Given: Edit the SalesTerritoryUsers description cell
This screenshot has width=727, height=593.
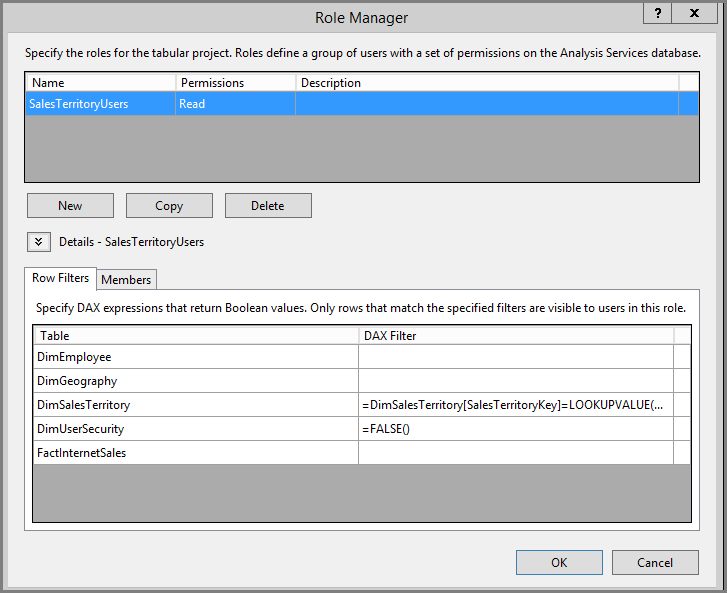Looking at the screenshot, I should (487, 103).
